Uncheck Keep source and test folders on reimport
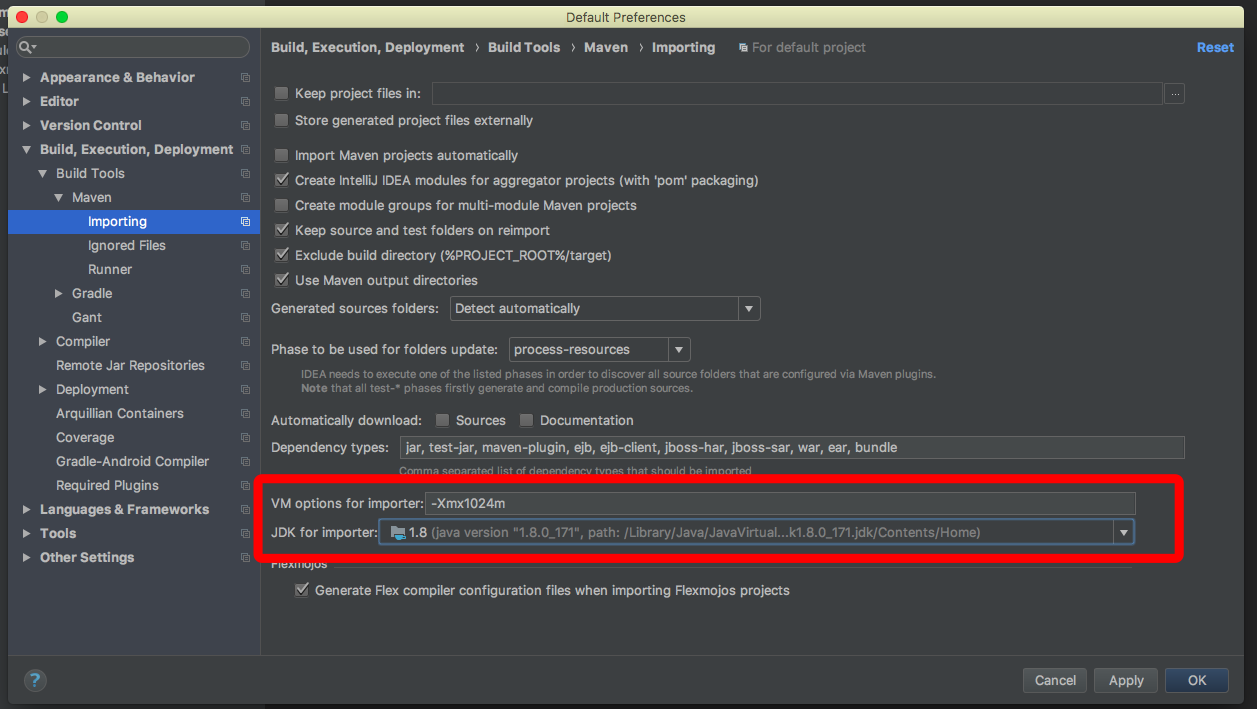This screenshot has height=709, width=1257. pyautogui.click(x=282, y=231)
